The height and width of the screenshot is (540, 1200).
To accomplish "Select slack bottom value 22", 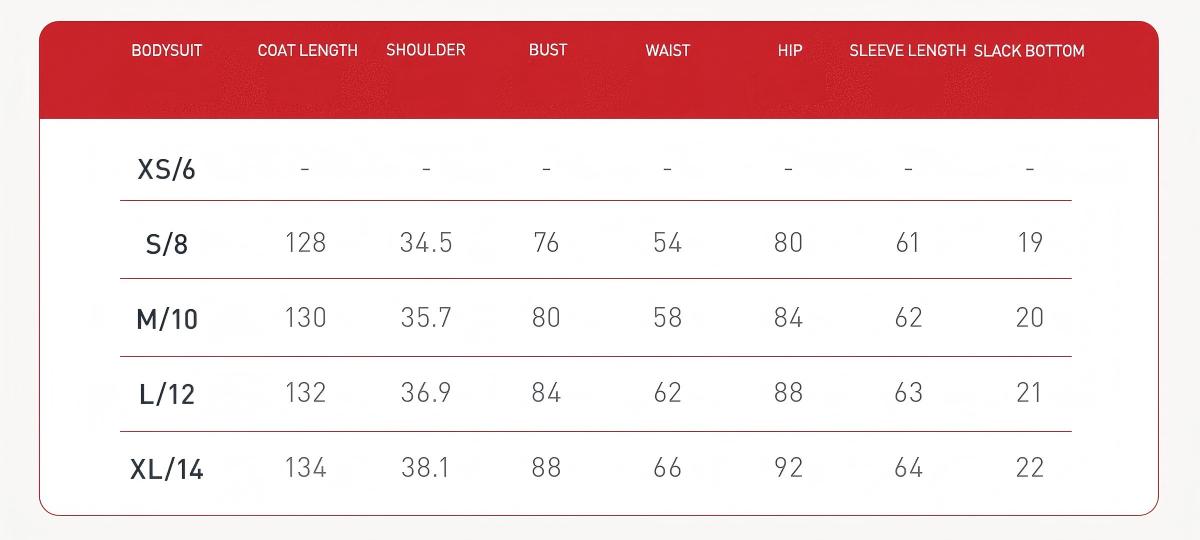I will (1029, 468).
